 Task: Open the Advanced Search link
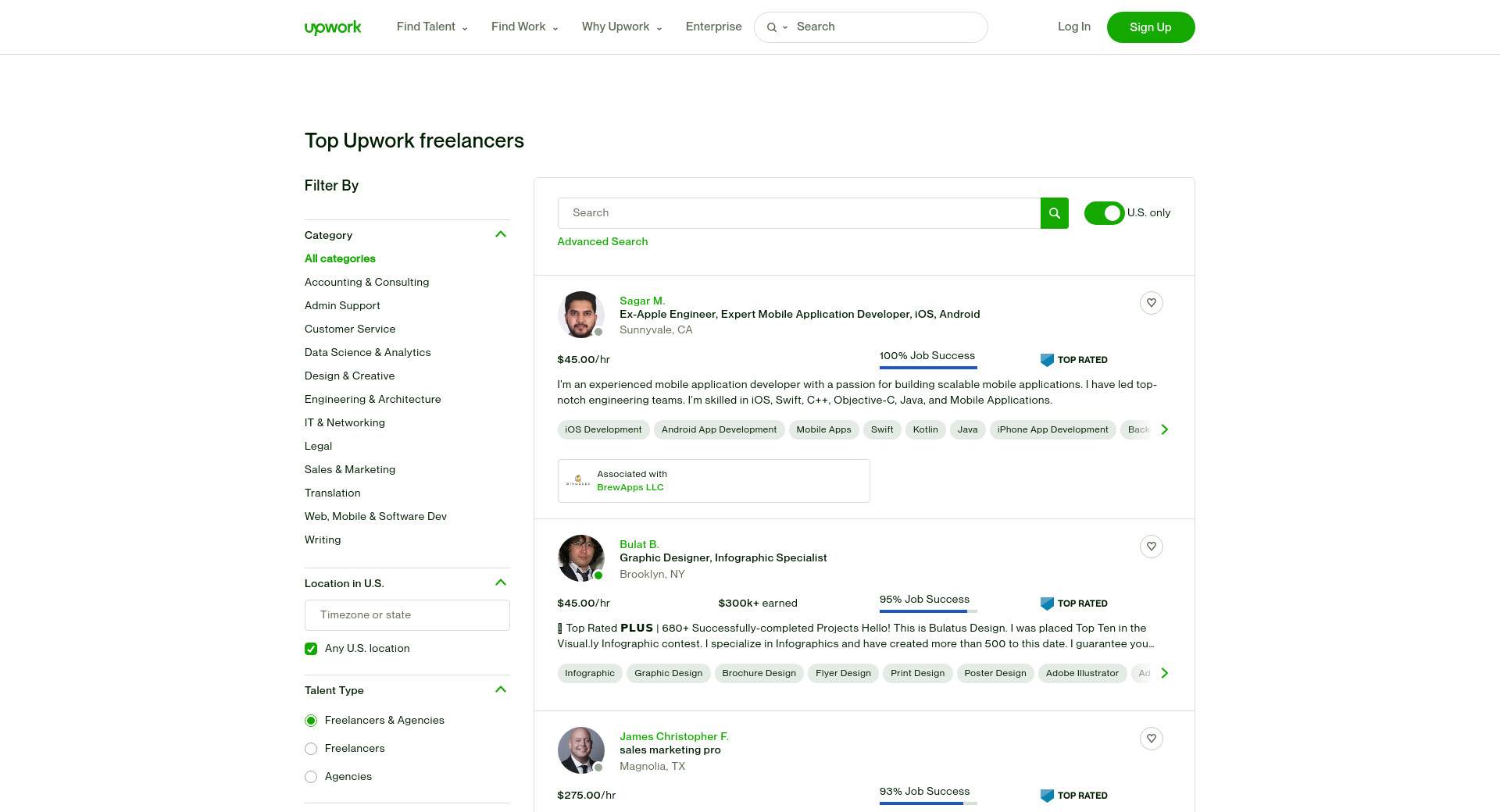pos(602,242)
